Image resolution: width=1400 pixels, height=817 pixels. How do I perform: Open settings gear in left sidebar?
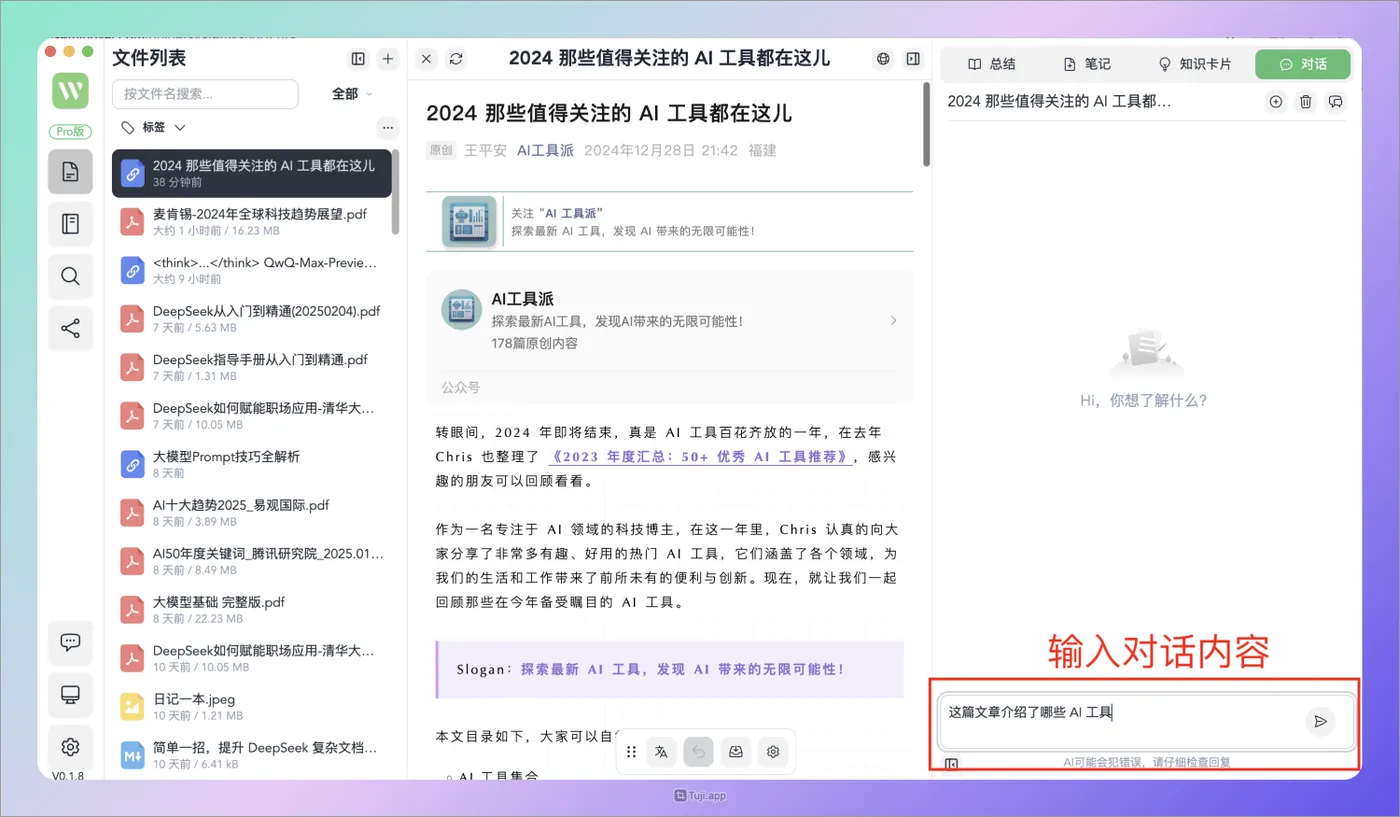click(70, 746)
